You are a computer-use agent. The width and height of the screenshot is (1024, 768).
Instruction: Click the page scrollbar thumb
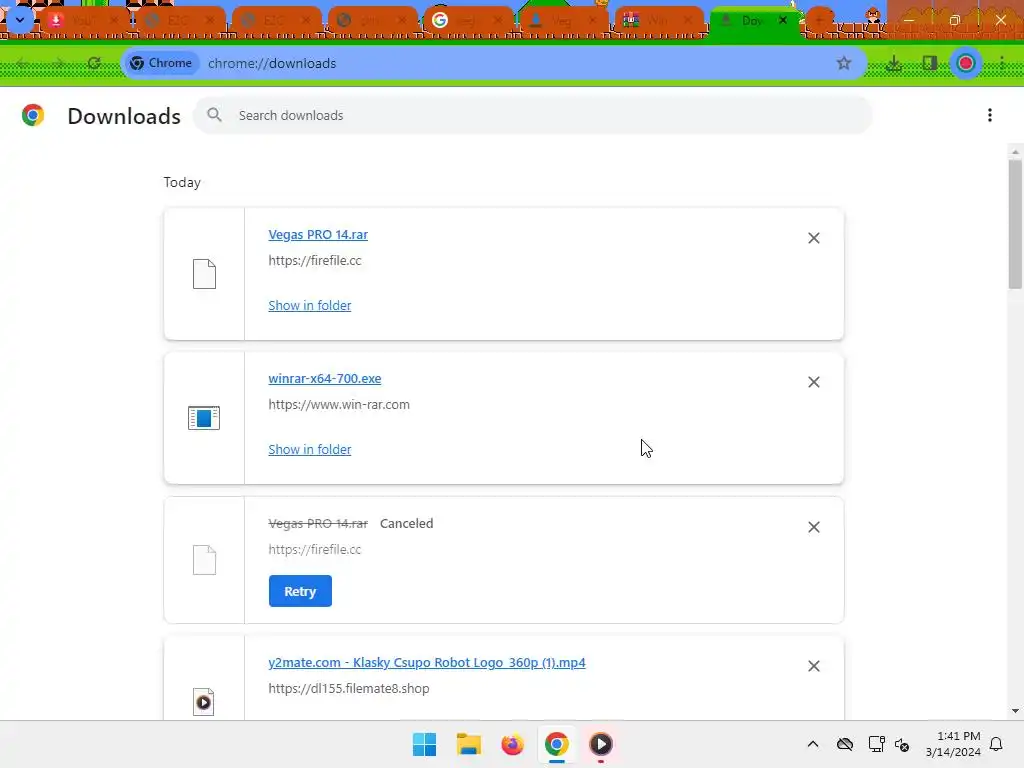tap(1015, 224)
